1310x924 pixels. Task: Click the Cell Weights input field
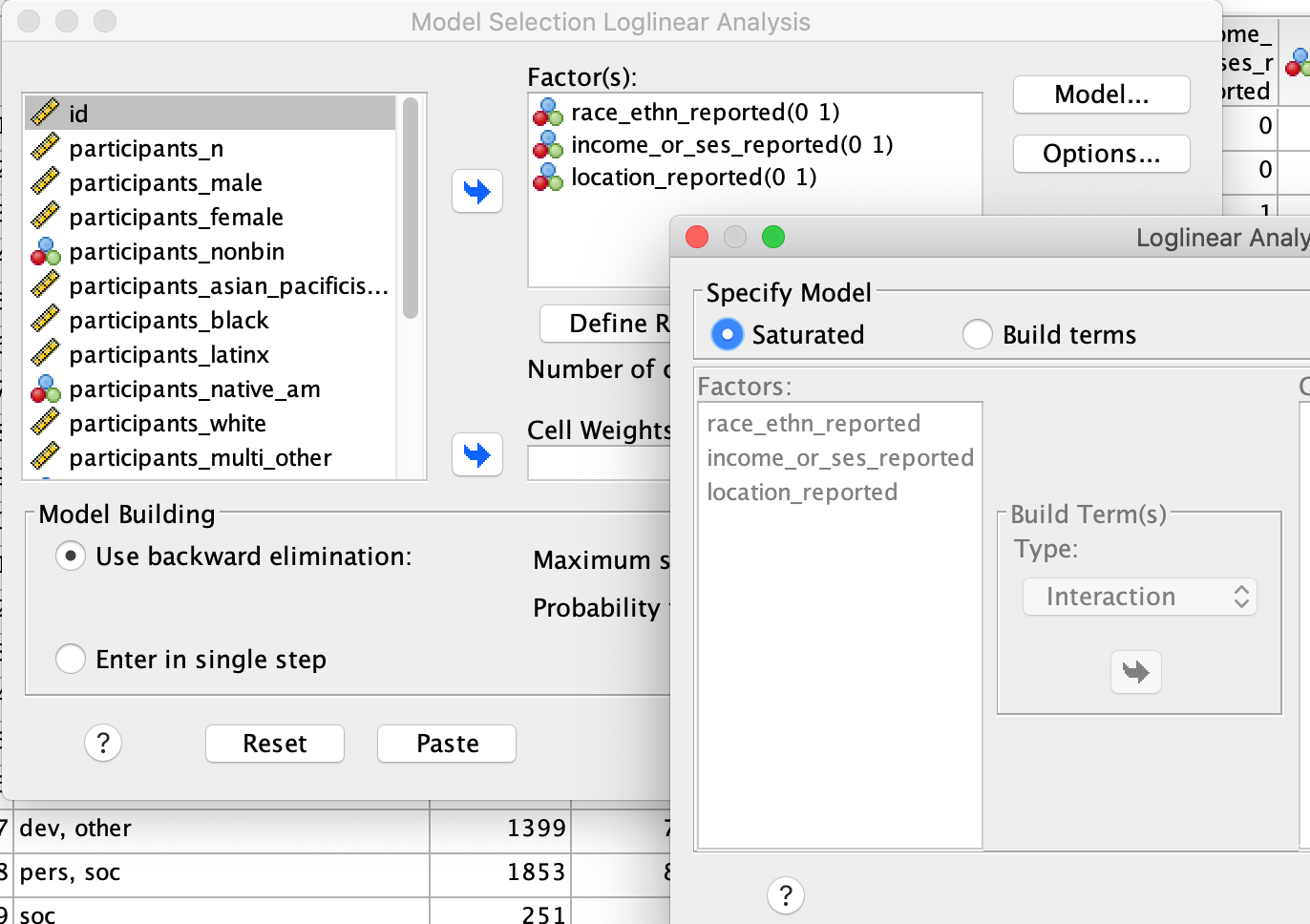(x=600, y=464)
